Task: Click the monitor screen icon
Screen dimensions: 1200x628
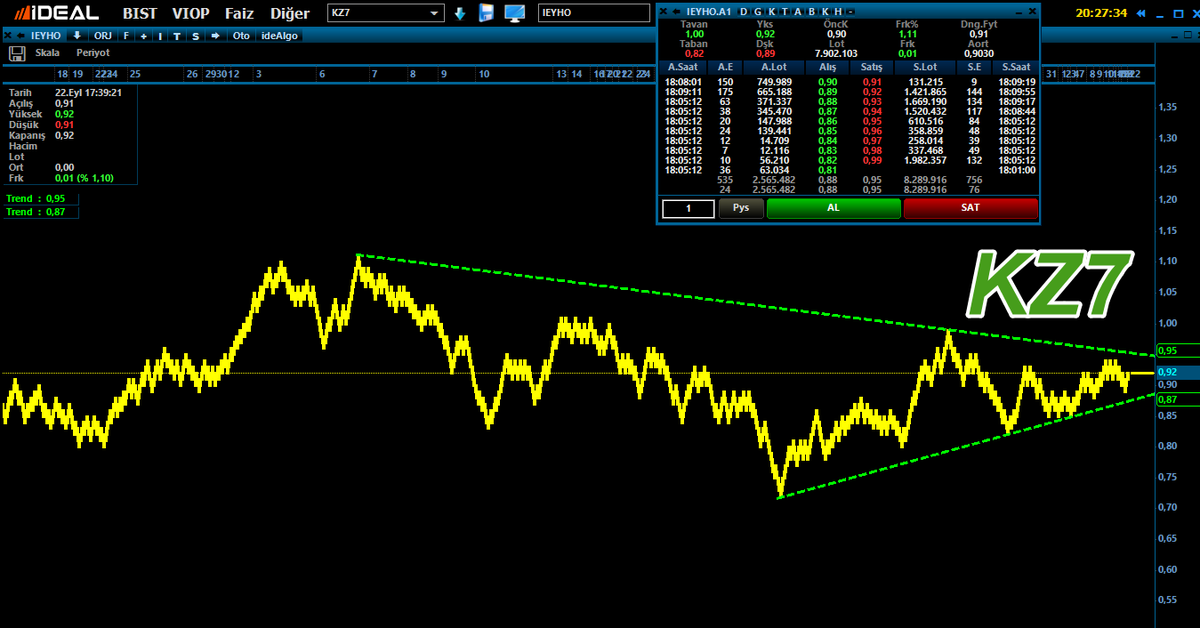Action: (515, 13)
